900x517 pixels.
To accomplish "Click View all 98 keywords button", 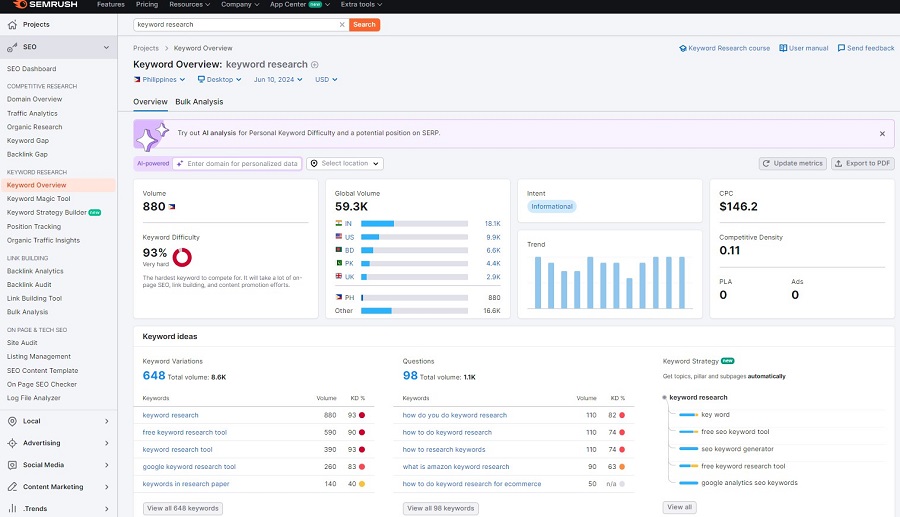I will coord(441,508).
